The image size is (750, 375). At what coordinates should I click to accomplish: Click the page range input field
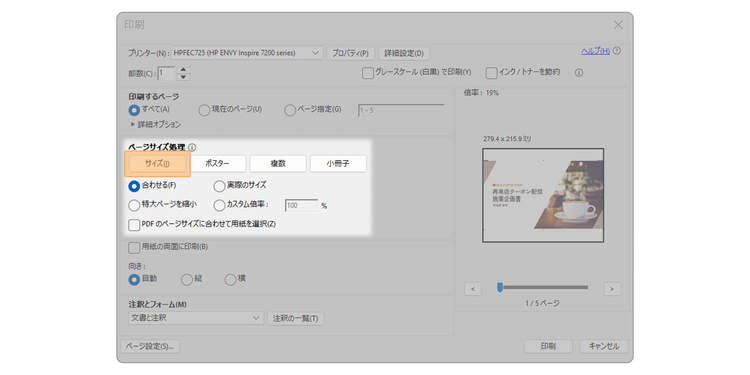(x=401, y=110)
